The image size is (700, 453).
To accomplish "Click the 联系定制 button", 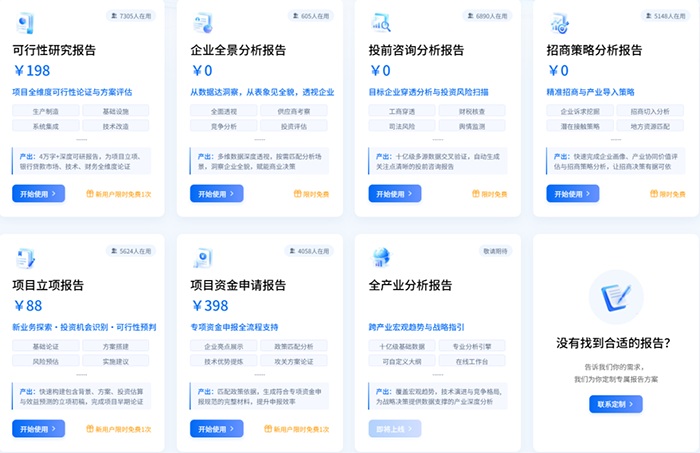I will pos(616,404).
